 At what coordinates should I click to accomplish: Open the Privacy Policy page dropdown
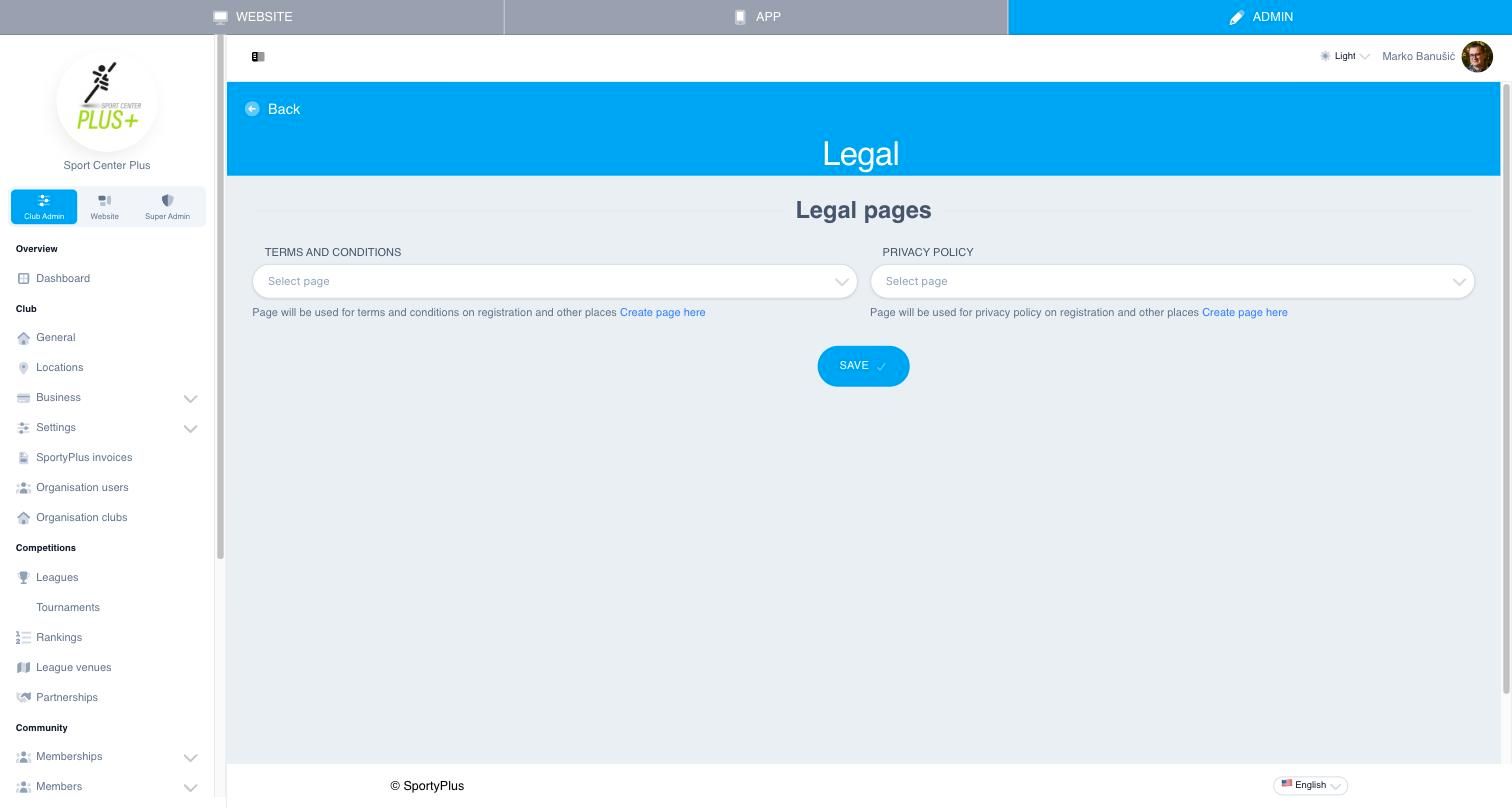[x=1172, y=281]
